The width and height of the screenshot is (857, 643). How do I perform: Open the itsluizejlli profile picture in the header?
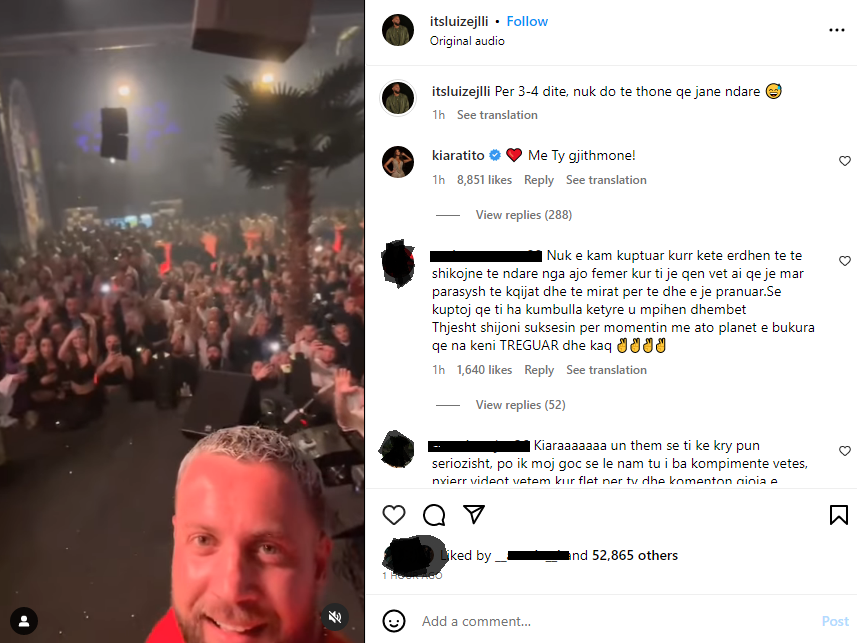[x=398, y=30]
